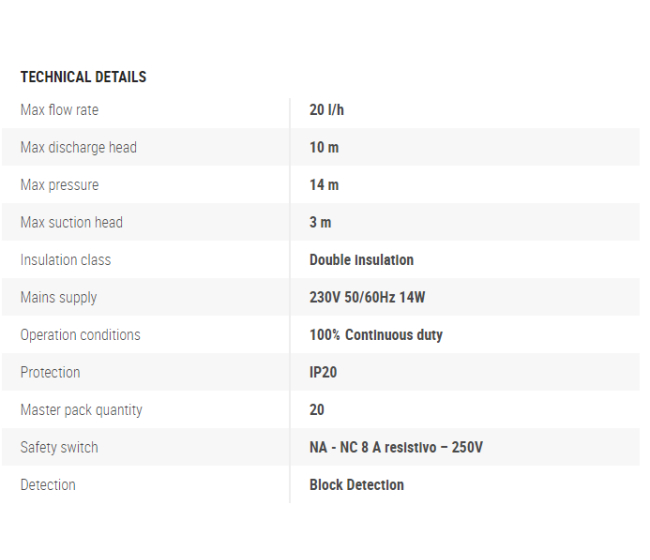This screenshot has width=650, height=560.
Task: Select the 100% Continuous duty value
Action: coord(376,335)
